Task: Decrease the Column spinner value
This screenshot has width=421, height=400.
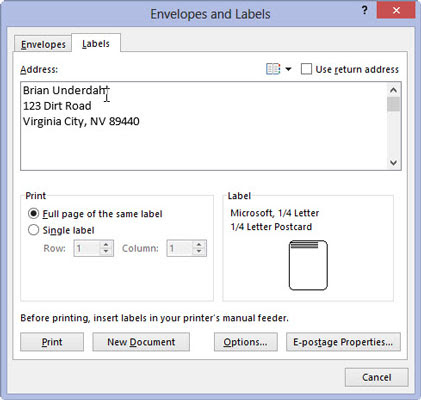Action: pos(199,252)
